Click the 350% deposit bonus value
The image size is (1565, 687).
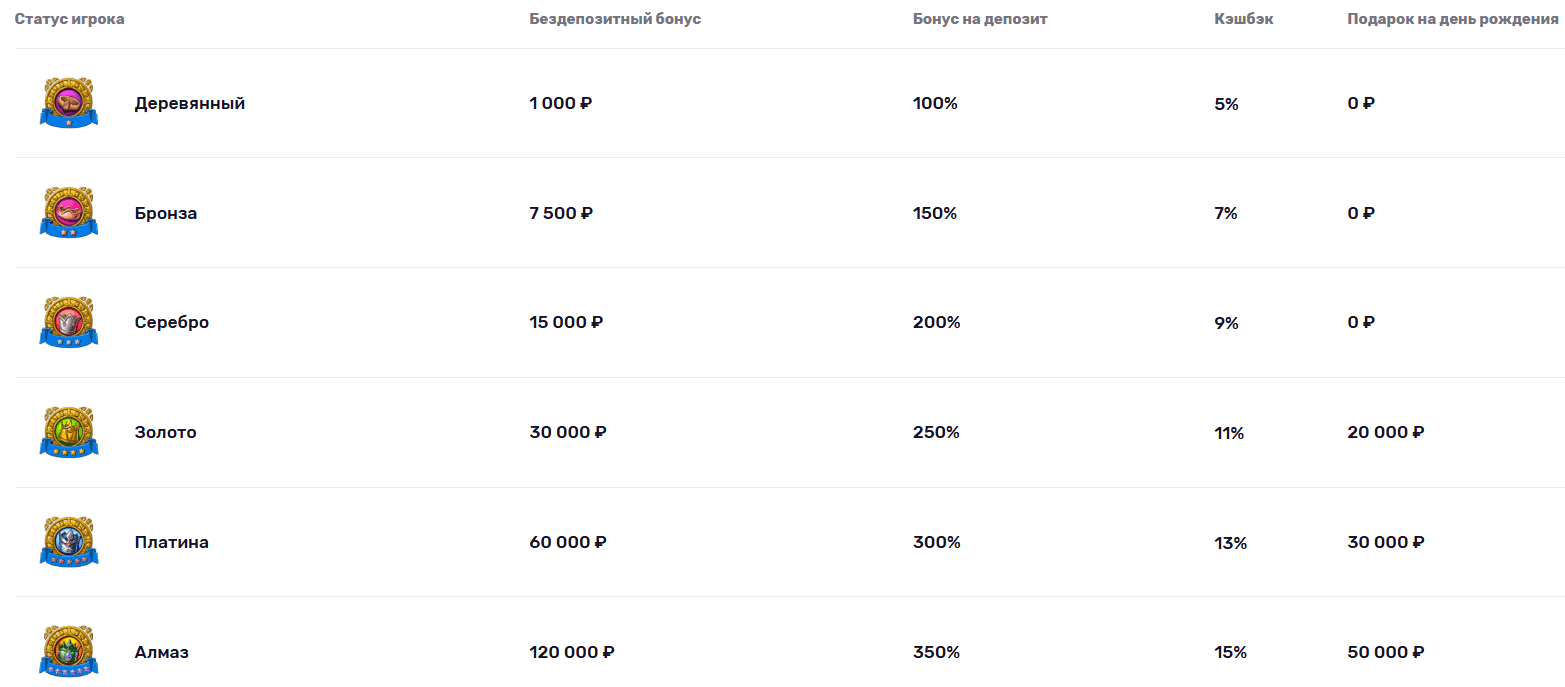(936, 652)
